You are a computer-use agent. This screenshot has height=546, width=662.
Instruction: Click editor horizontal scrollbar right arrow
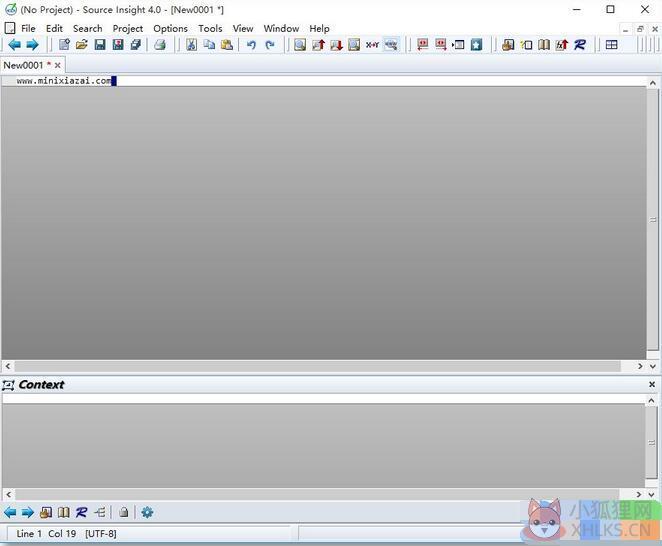pos(640,366)
